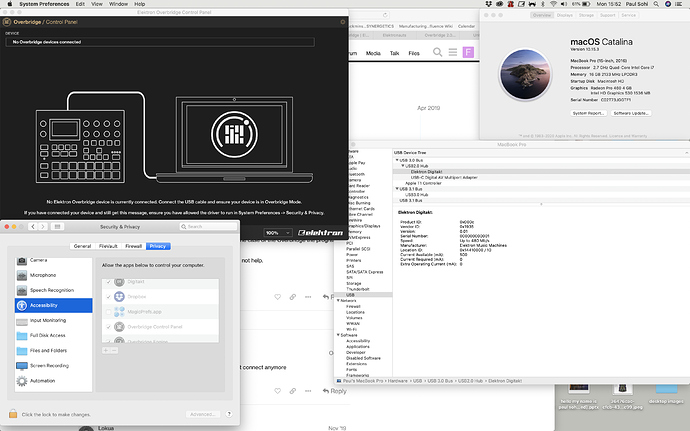Open the Wi-Fi menu bar icon
This screenshot has width=690, height=431.
click(553, 4)
